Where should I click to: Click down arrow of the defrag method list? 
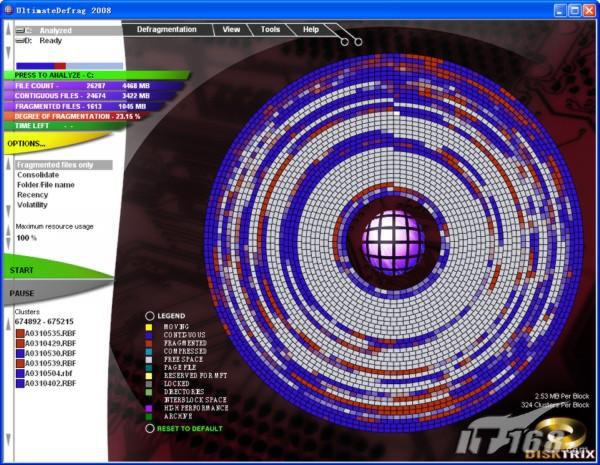coord(8,211)
